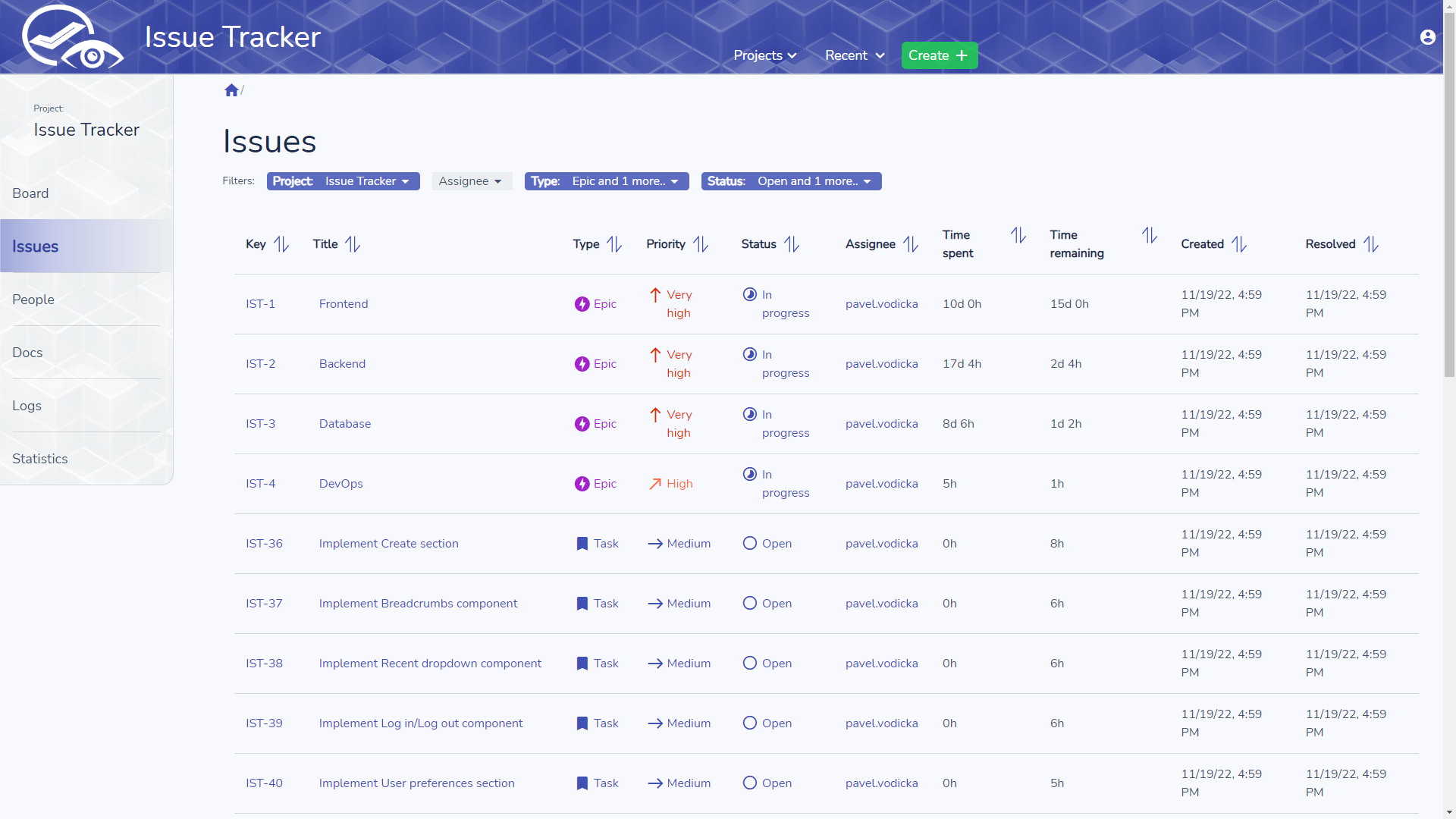
Task: Sort issues by Key column arrows
Action: click(281, 244)
